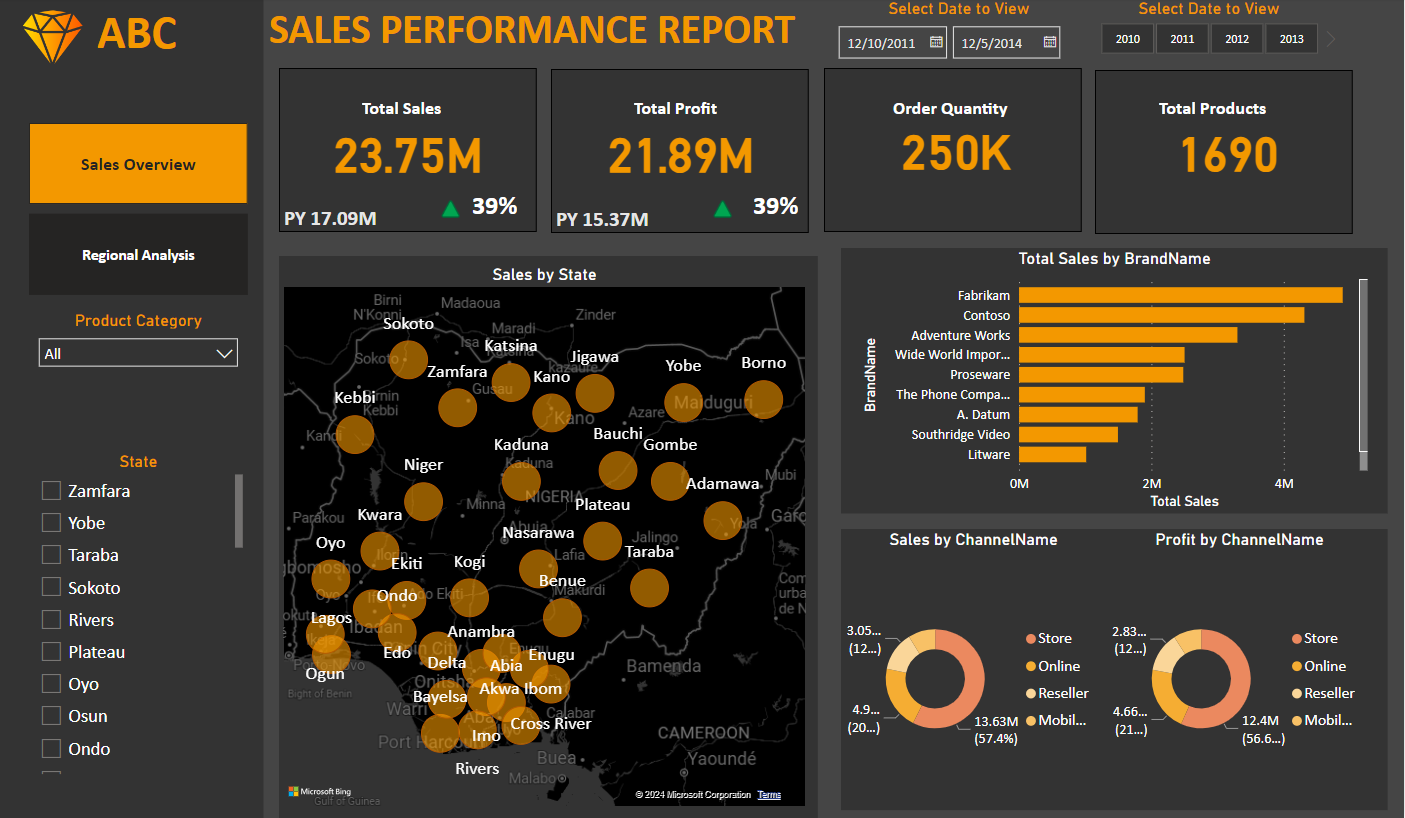The width and height of the screenshot is (1405, 818).
Task: Click the Total Products 1690 value
Action: tap(1229, 154)
